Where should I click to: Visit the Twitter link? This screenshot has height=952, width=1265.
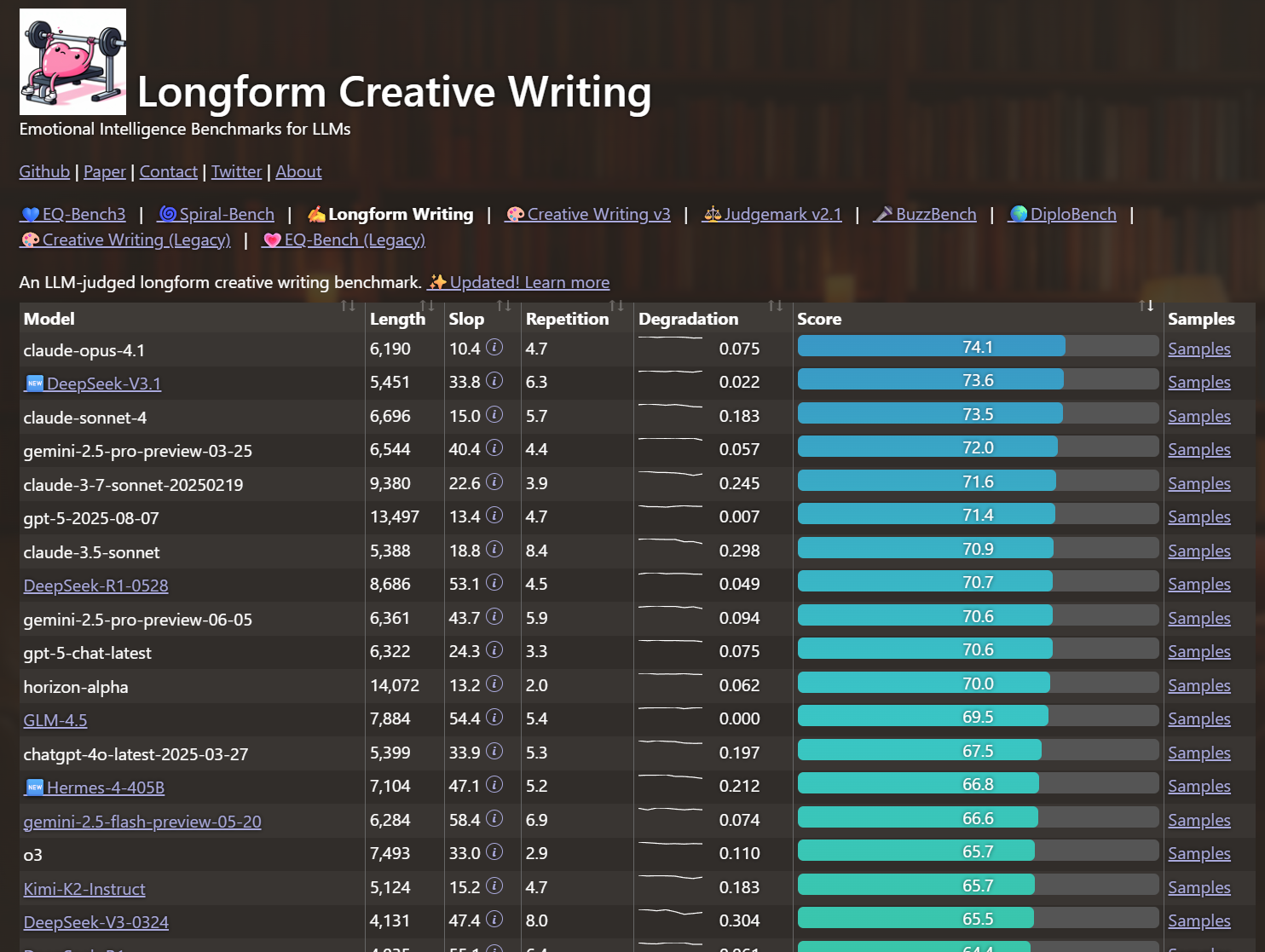click(x=236, y=171)
